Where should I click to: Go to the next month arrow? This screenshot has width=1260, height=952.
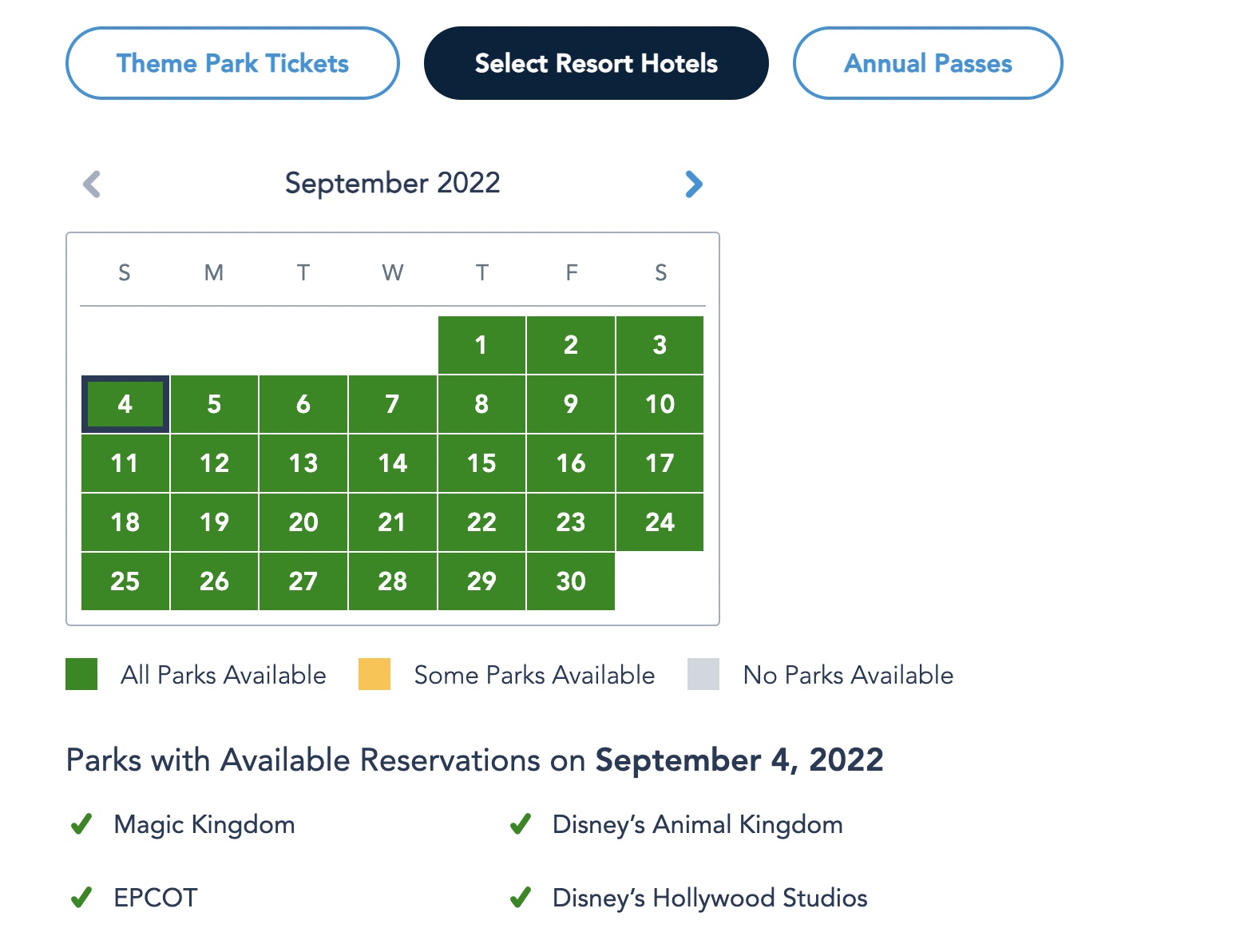pyautogui.click(x=694, y=184)
